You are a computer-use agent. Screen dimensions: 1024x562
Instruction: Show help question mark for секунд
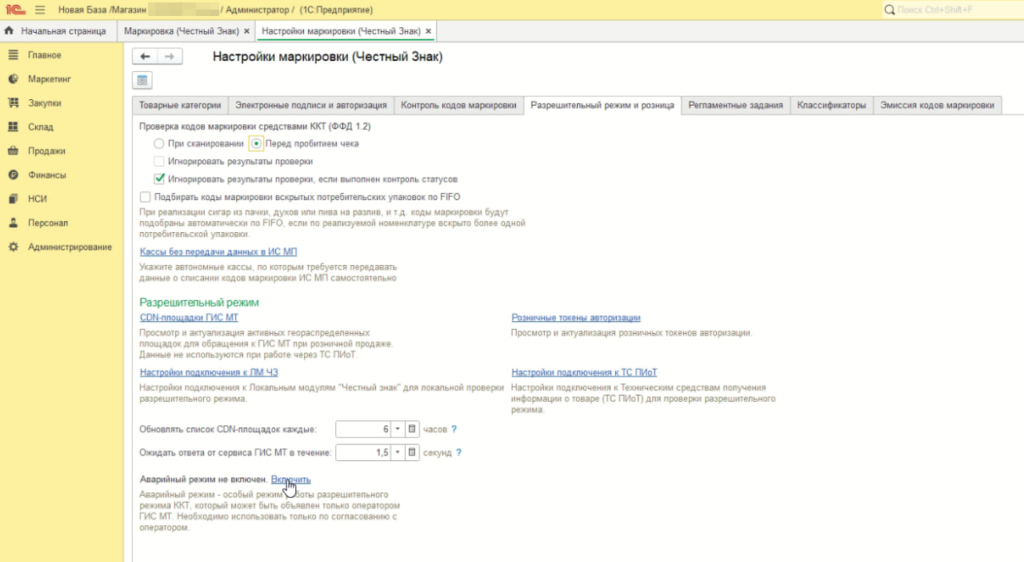(x=458, y=452)
